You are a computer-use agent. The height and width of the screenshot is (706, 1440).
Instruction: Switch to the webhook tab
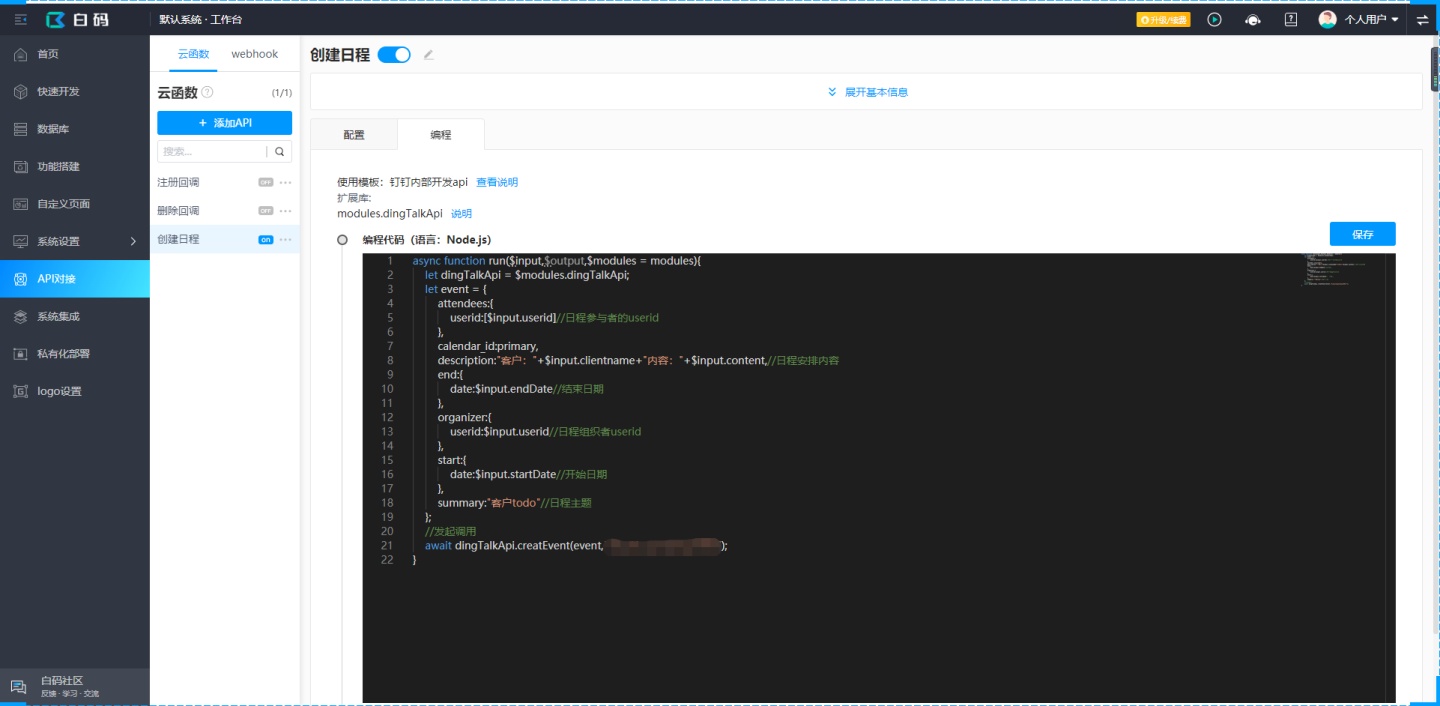255,54
